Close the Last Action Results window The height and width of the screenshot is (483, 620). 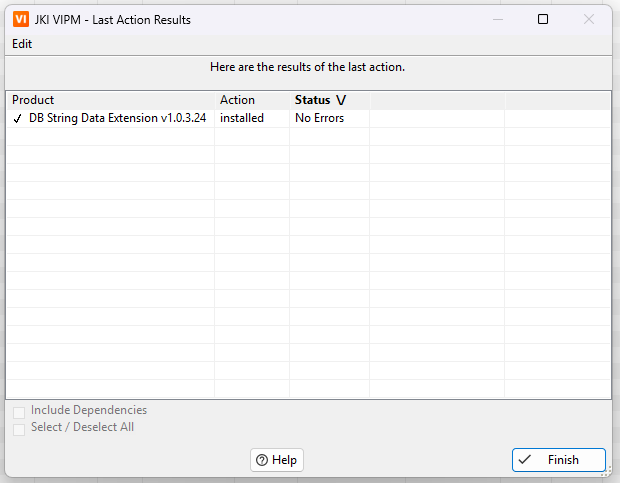click(x=589, y=19)
